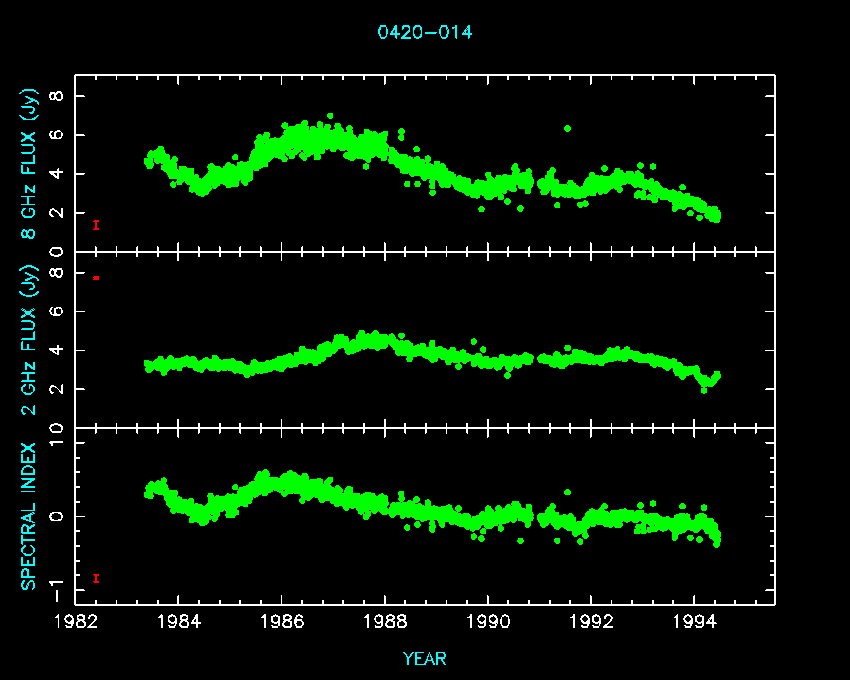
Task: Select the 2 GHz FLUX (Jy) axis label
Action: pos(31,340)
